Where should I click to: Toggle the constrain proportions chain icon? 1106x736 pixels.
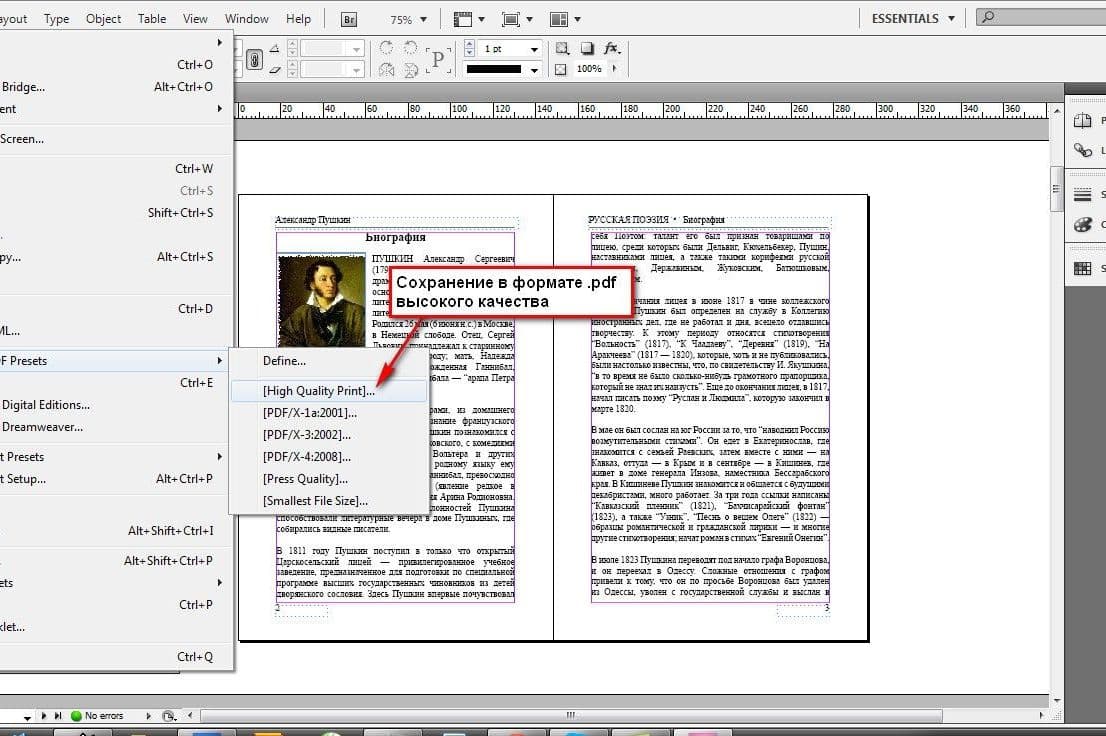click(x=254, y=59)
